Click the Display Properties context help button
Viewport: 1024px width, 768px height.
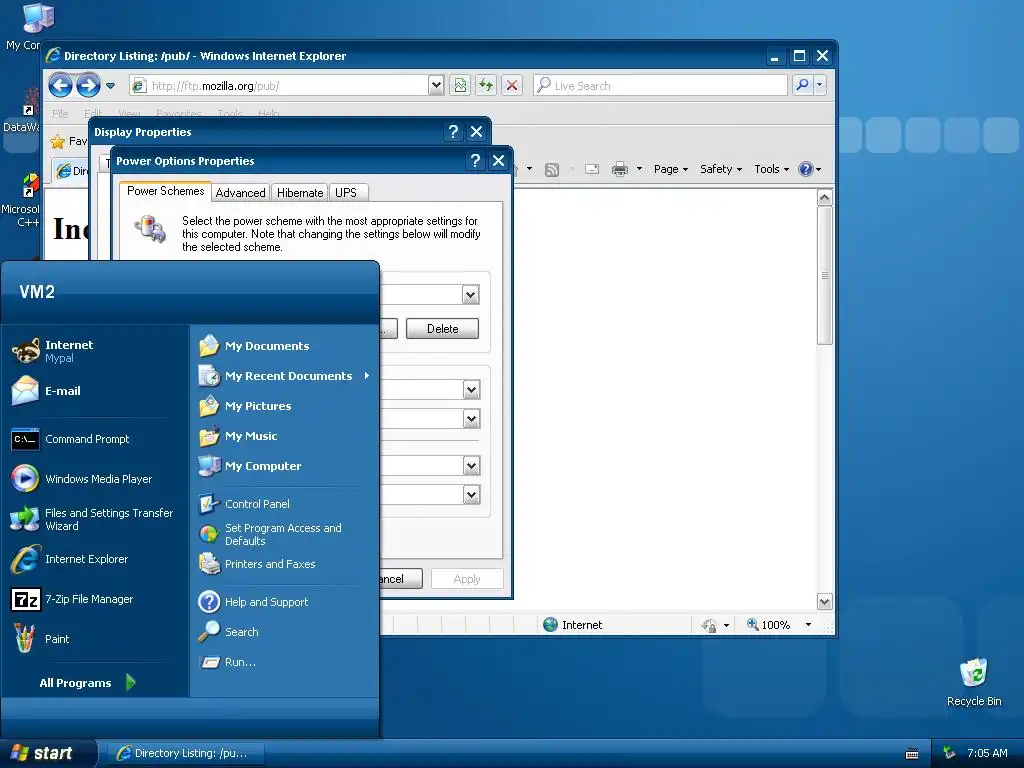[x=453, y=132]
